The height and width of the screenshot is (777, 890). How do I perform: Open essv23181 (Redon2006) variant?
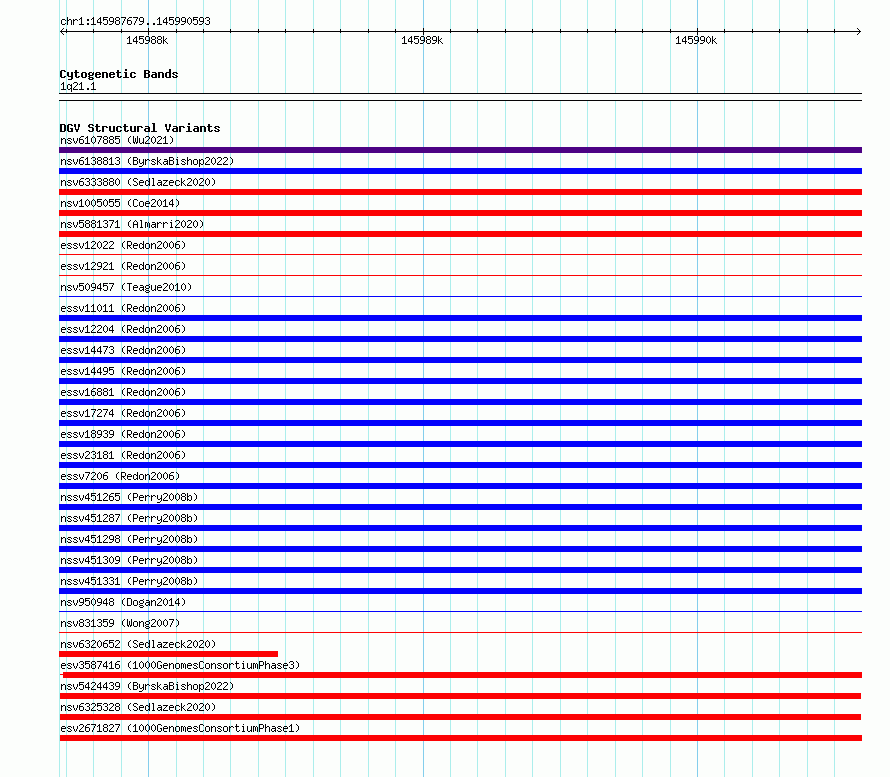(123, 455)
